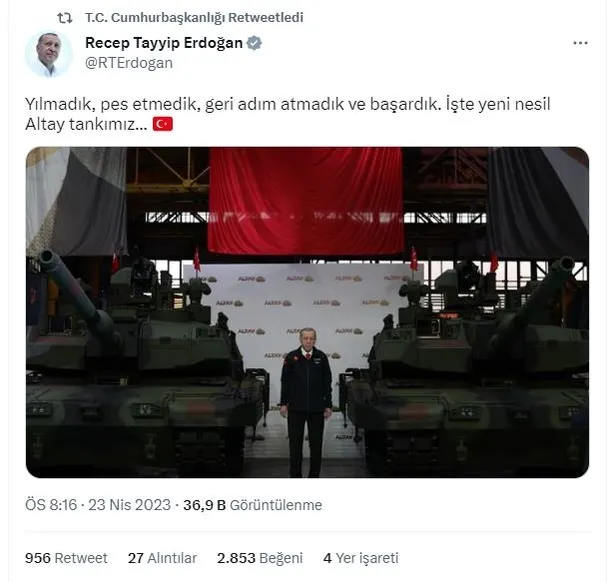Click the blue verified badge icon
Screen dimensions: 616x582
[254, 43]
